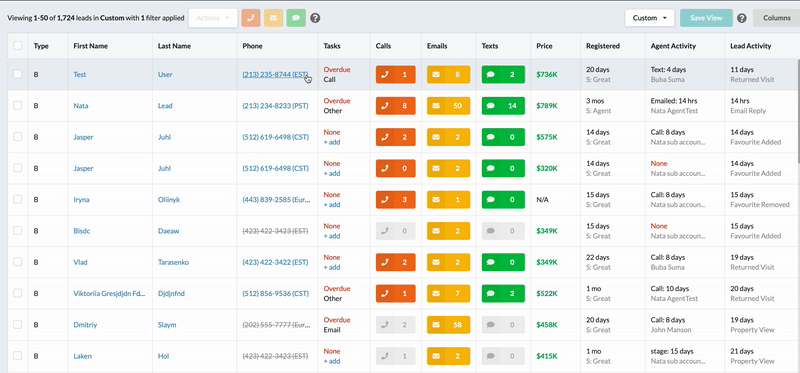
Task: Sort by First Name column header
Action: click(x=90, y=46)
